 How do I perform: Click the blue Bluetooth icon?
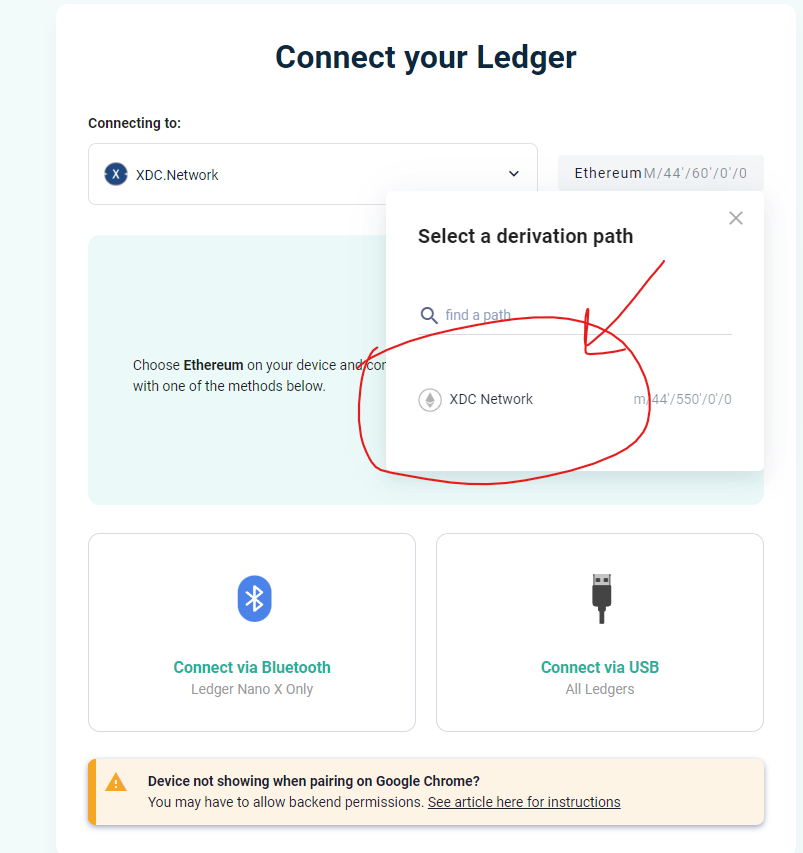pyautogui.click(x=254, y=598)
